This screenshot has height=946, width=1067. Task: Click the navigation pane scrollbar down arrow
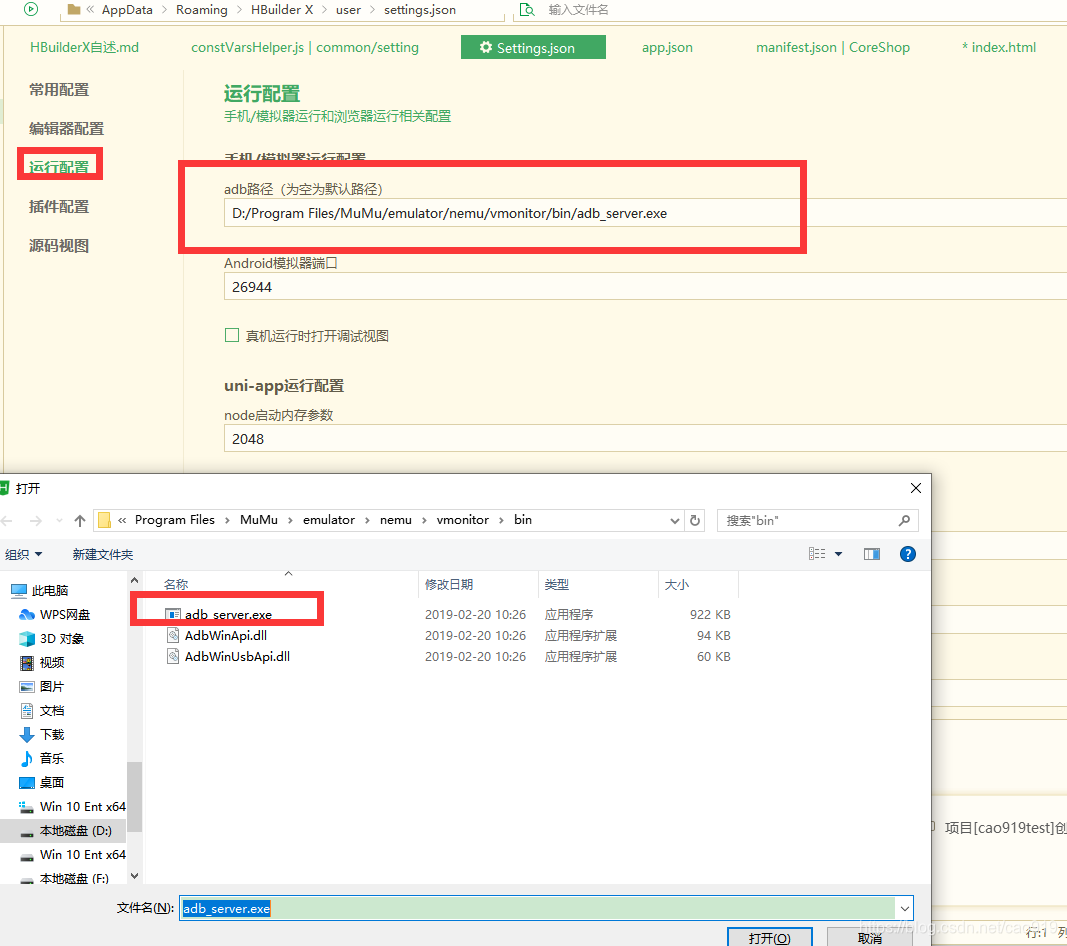click(x=134, y=876)
